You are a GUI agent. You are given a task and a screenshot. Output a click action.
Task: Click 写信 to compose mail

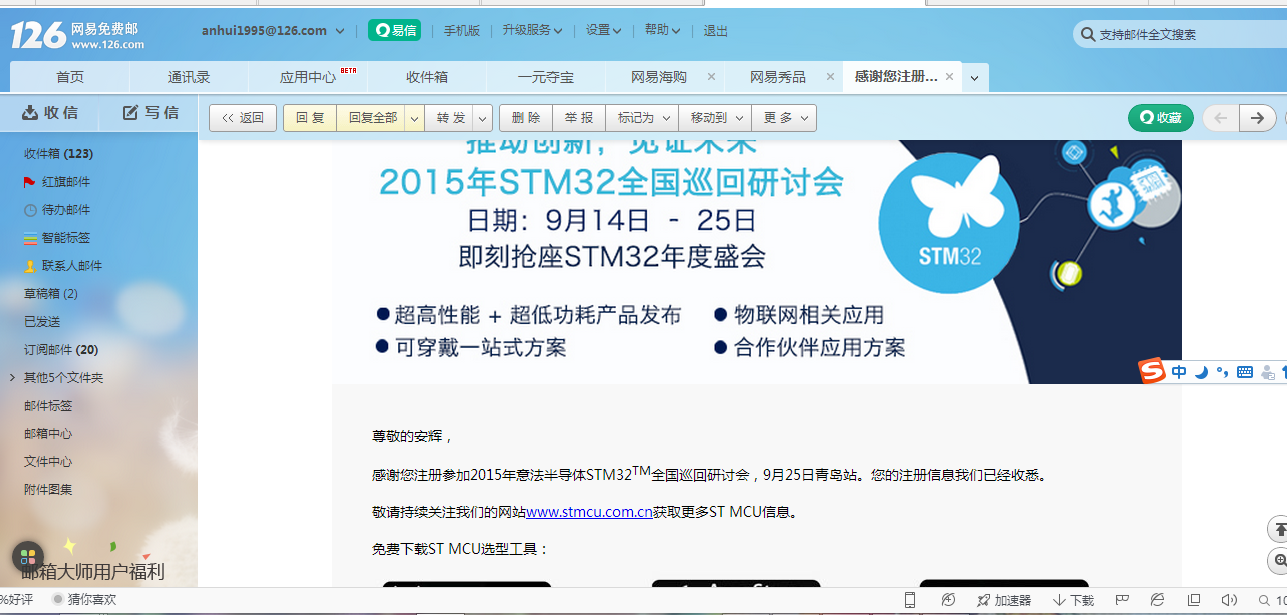(x=151, y=113)
